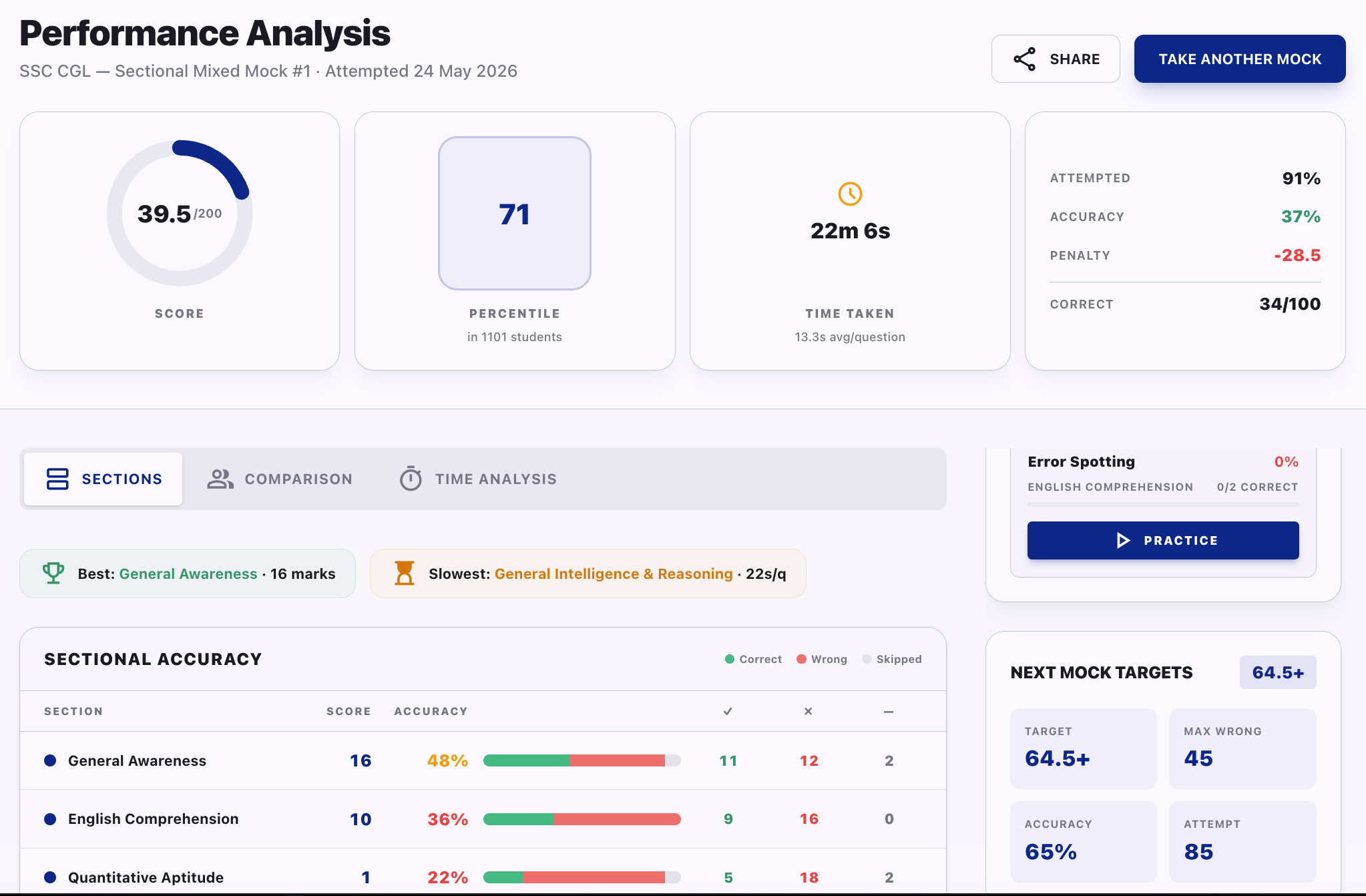This screenshot has width=1366, height=896.
Task: Click the 71 percentile box
Action: (x=515, y=214)
